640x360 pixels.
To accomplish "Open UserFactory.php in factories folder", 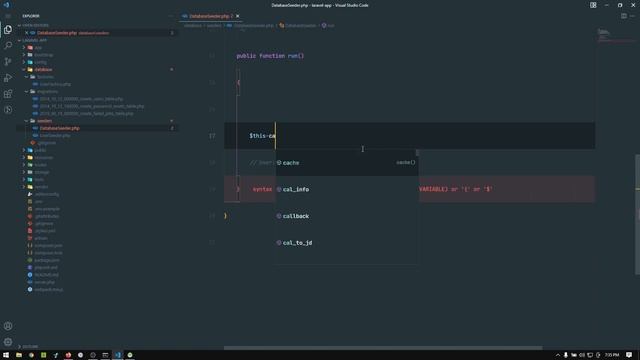I will tap(55, 84).
